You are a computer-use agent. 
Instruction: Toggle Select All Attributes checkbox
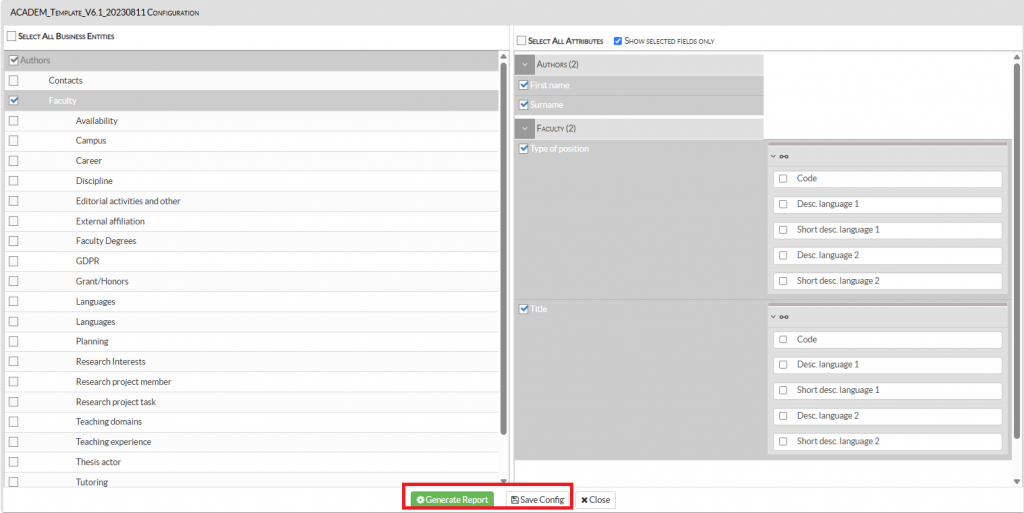(x=521, y=41)
